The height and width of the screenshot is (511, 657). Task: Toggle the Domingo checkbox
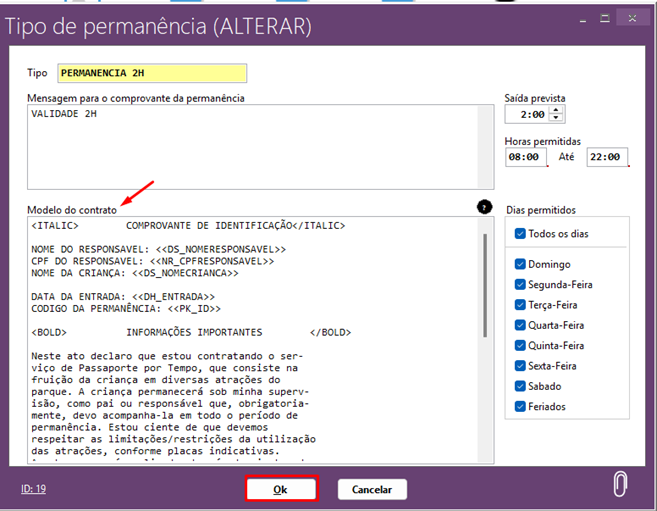tap(520, 264)
